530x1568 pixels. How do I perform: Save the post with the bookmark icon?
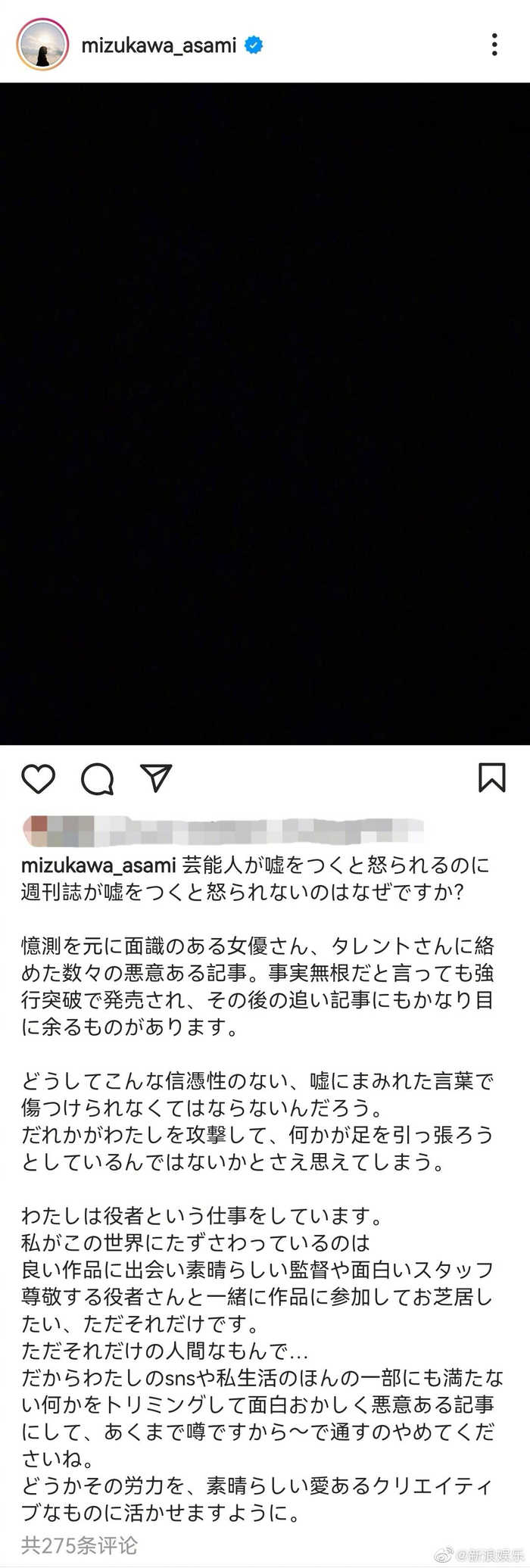[492, 778]
